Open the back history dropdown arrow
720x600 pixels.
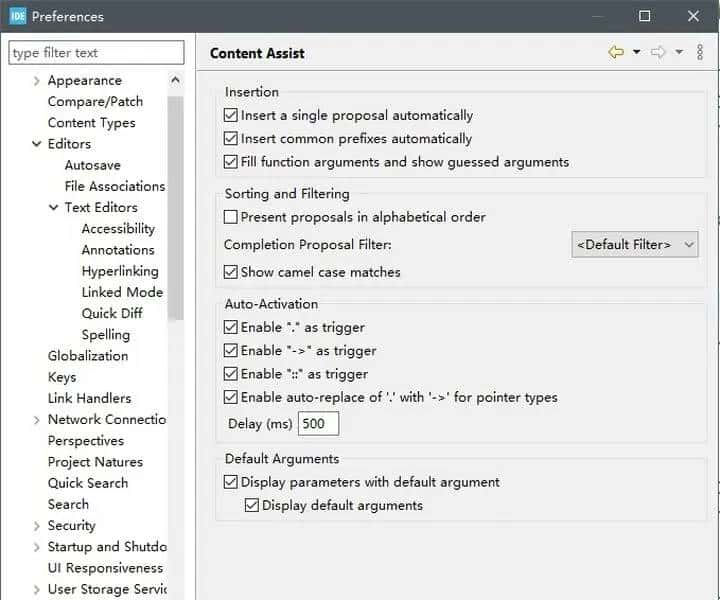[x=636, y=53]
